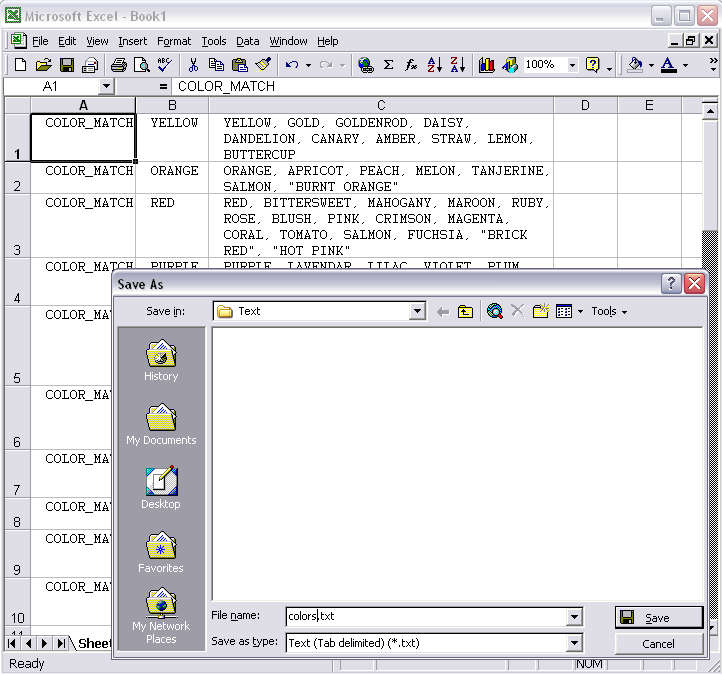Click the AutoSum sigma icon
Image resolution: width=722 pixels, height=675 pixels.
388,65
